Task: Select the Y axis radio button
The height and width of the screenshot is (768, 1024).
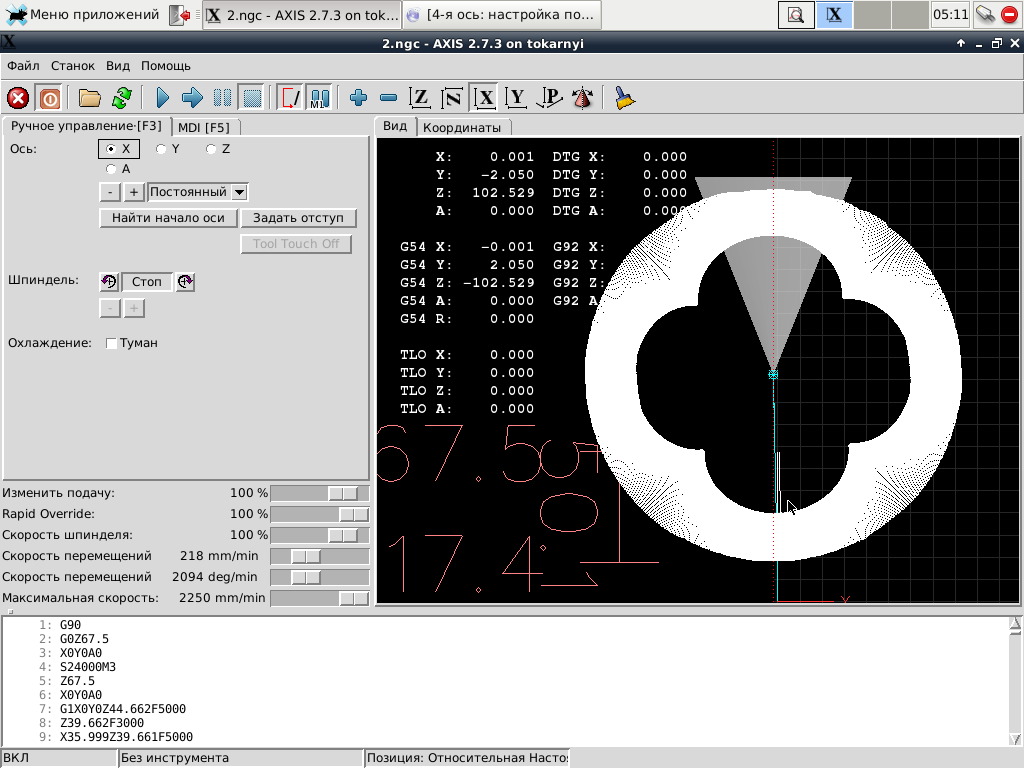Action: (162, 149)
